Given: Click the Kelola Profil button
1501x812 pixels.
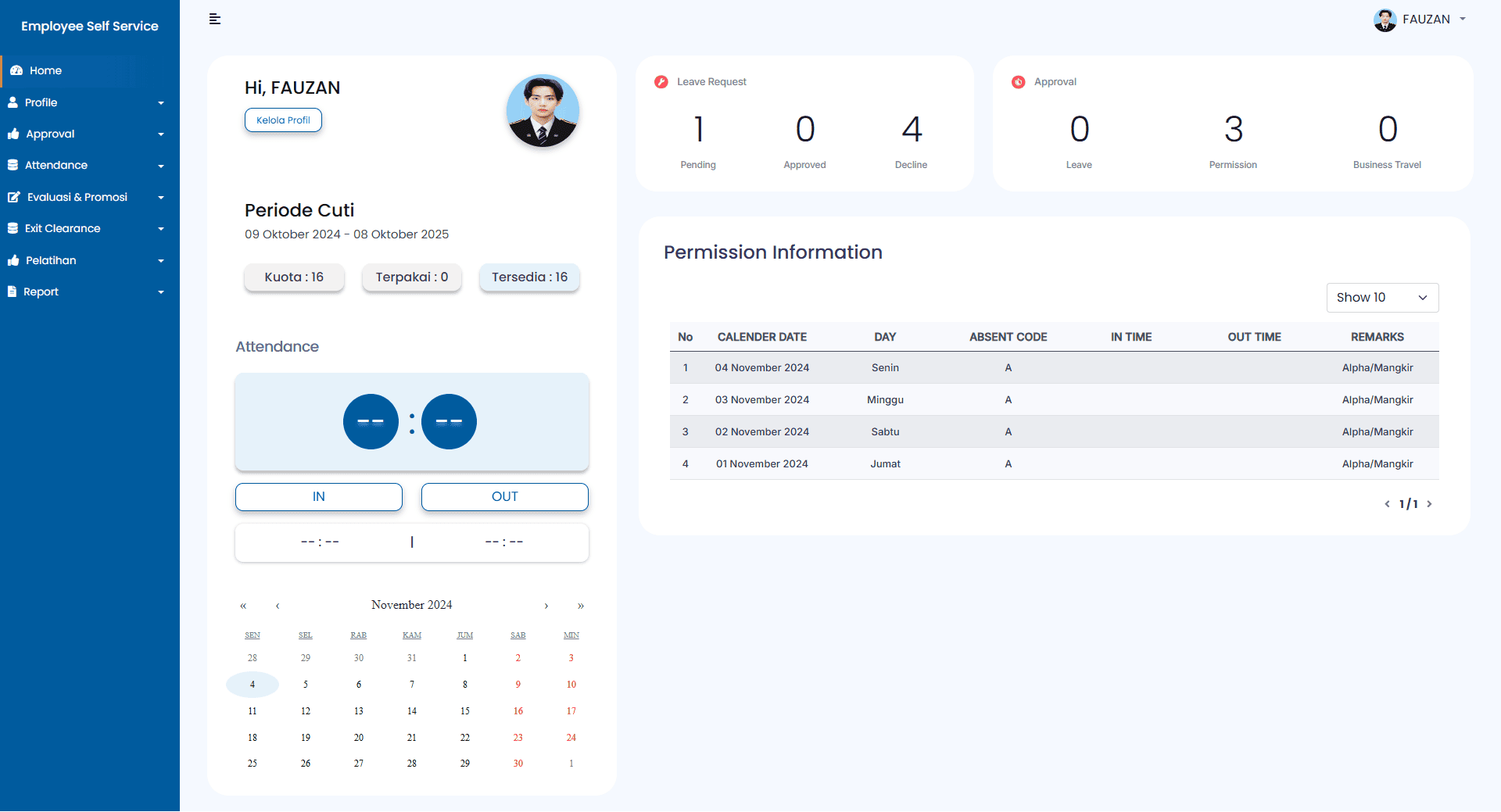Looking at the screenshot, I should 282,120.
